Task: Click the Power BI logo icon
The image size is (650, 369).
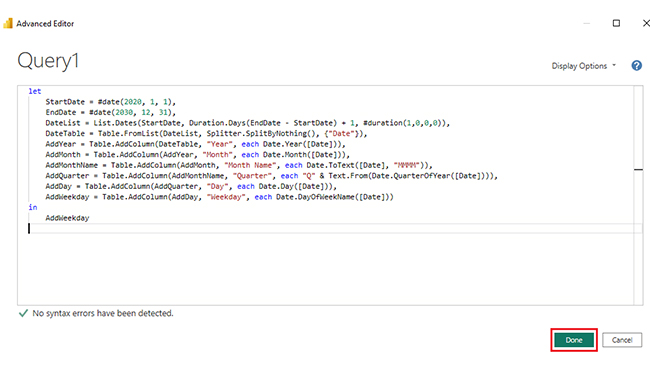Action: pyautogui.click(x=8, y=24)
